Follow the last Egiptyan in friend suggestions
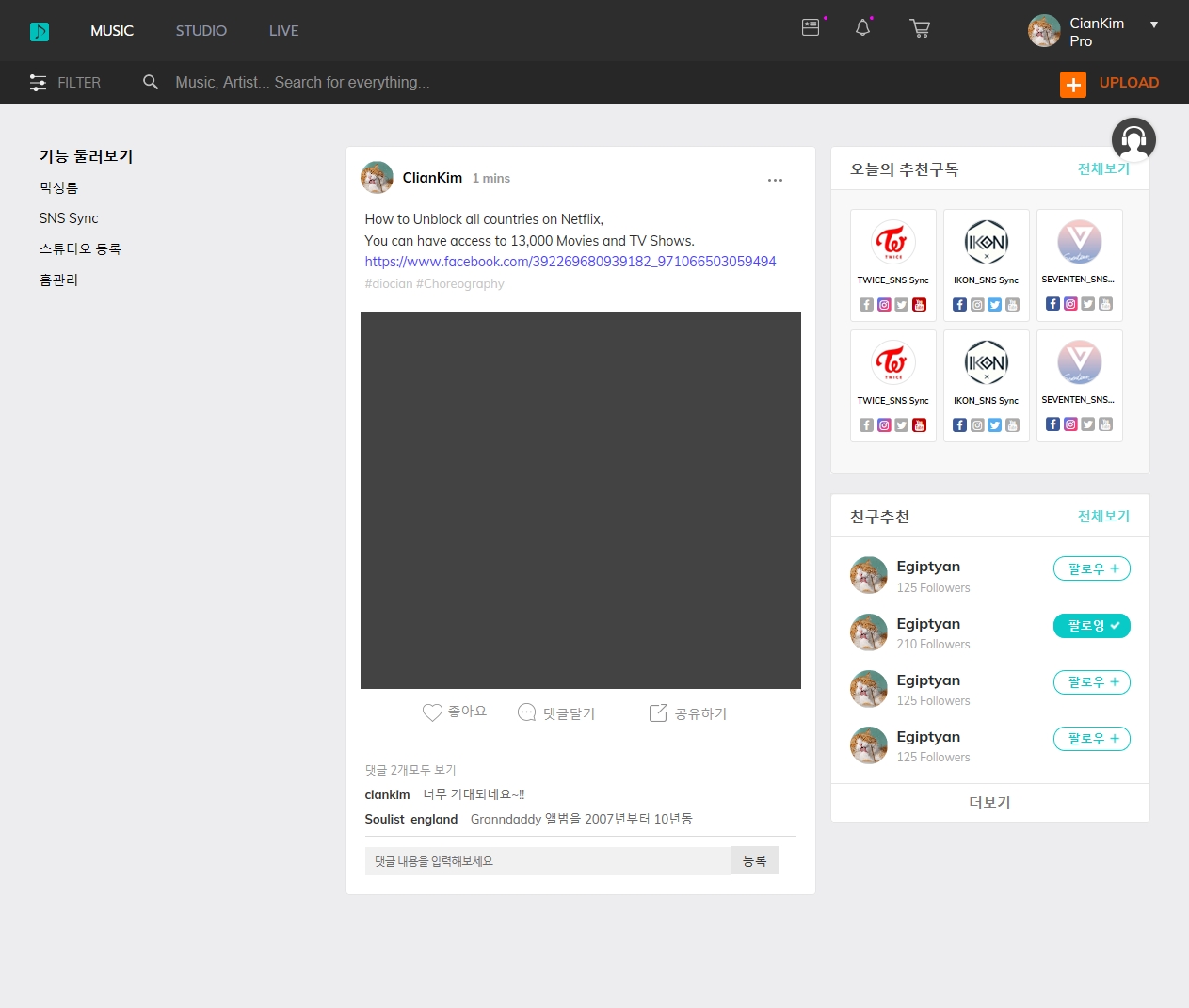Screen dimensions: 1189x1008 tap(1091, 739)
